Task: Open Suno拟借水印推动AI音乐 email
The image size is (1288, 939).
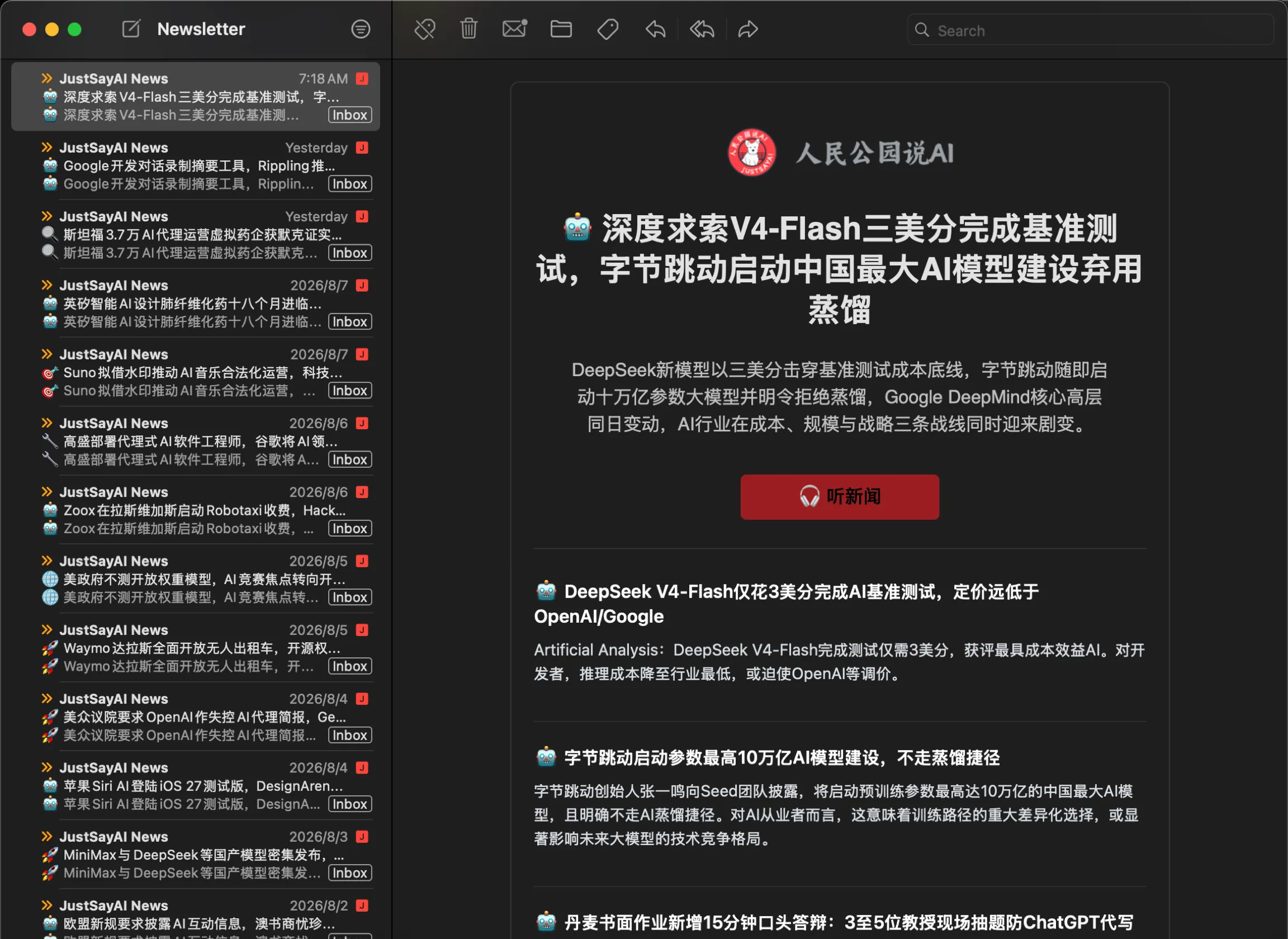Action: point(196,372)
